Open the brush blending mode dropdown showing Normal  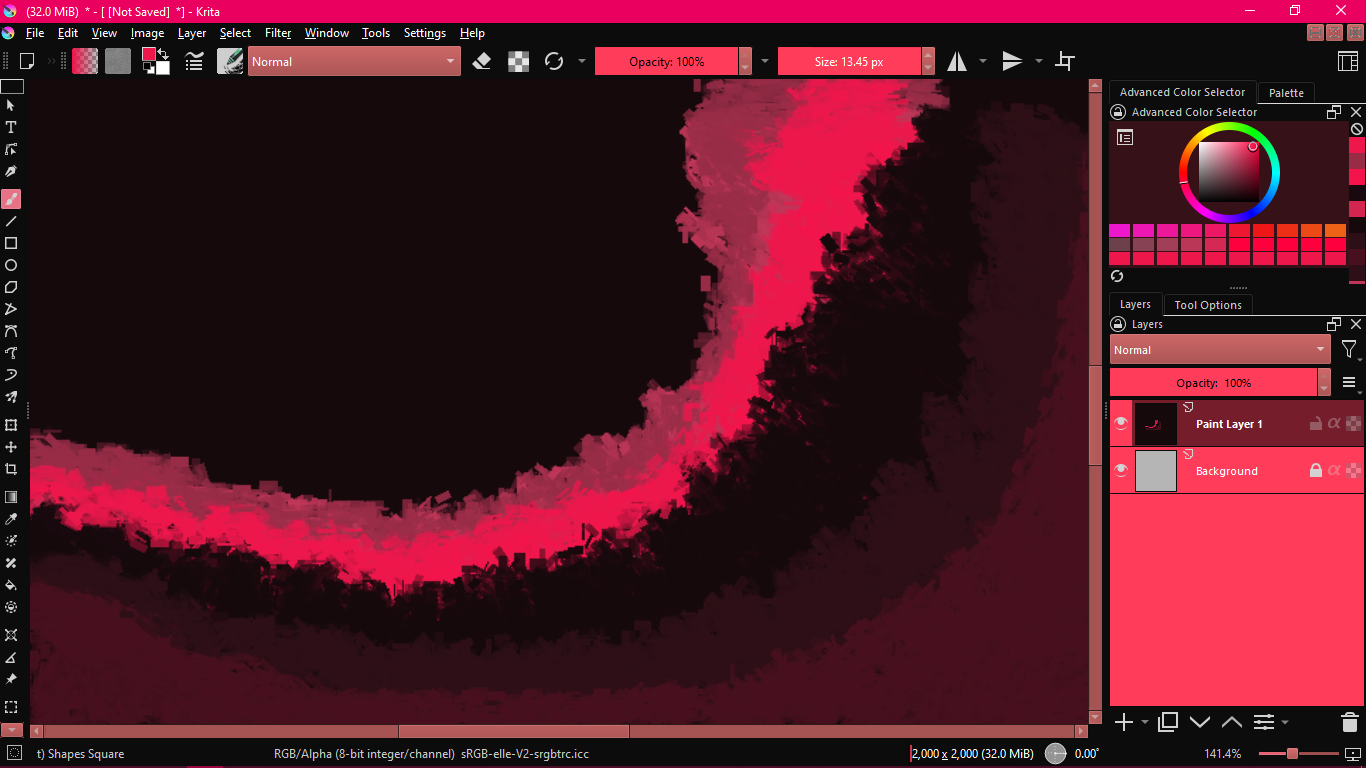point(352,61)
